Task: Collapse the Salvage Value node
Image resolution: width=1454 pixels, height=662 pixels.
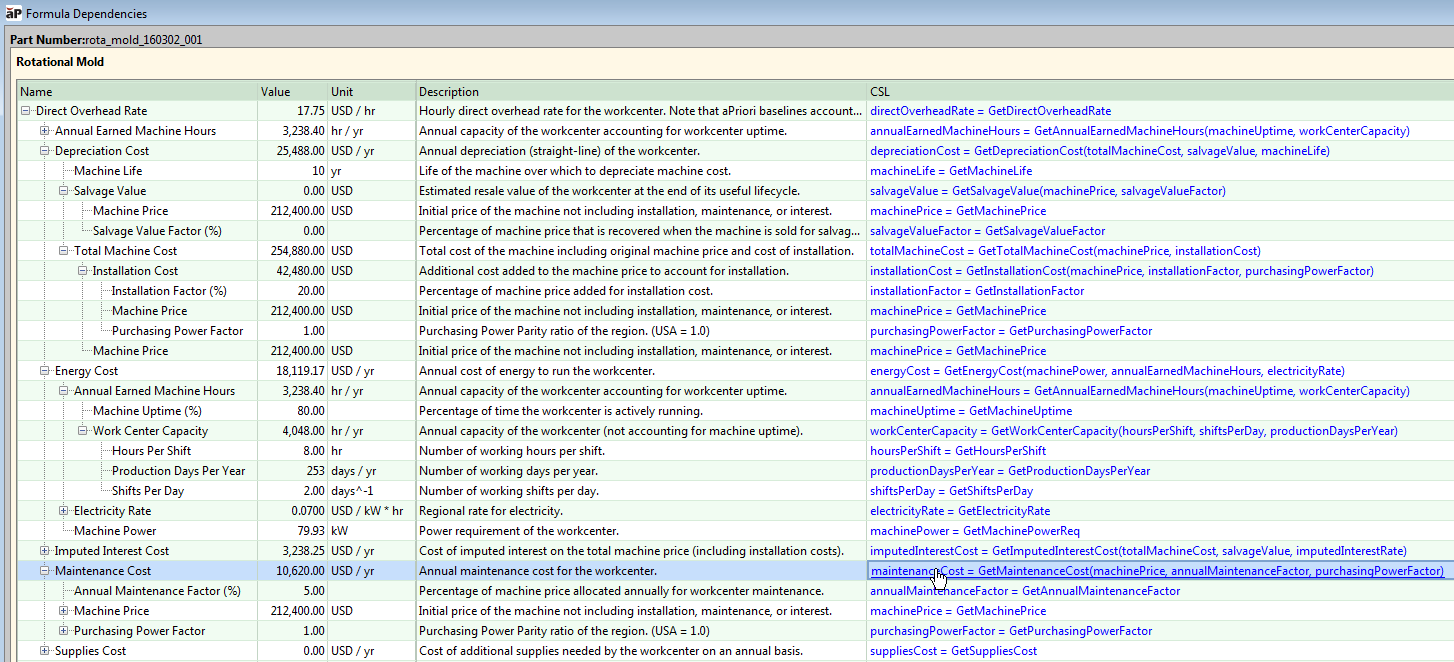Action: tap(63, 191)
